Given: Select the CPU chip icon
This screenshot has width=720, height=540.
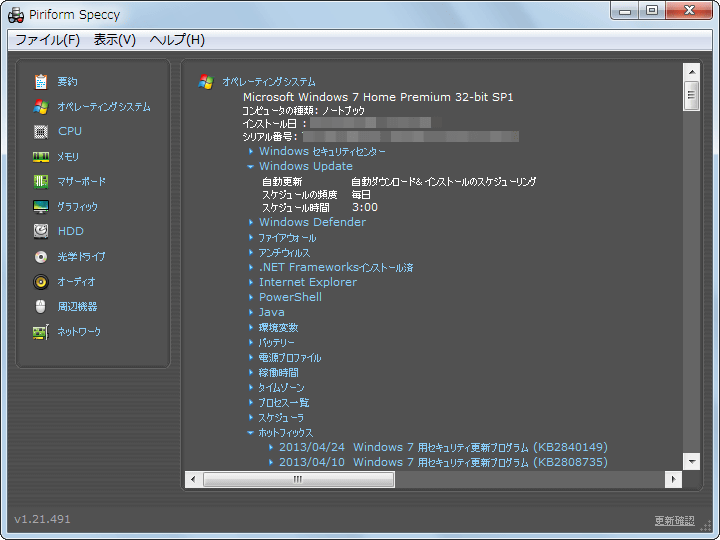Looking at the screenshot, I should pyautogui.click(x=41, y=132).
